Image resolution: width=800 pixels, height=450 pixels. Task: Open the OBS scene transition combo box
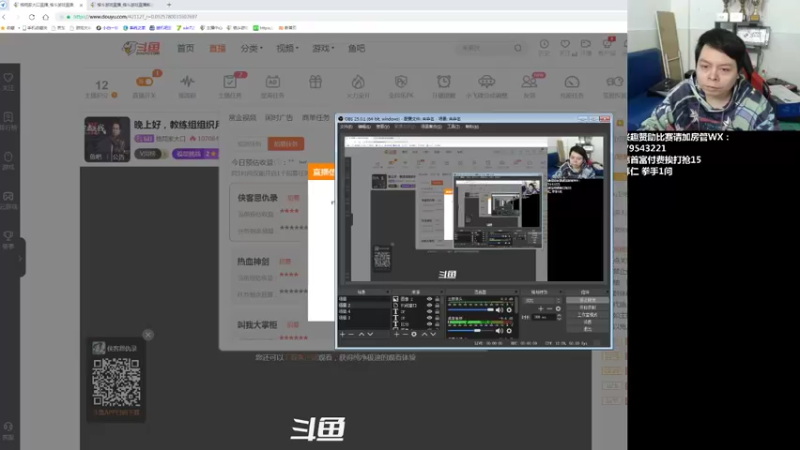(542, 301)
